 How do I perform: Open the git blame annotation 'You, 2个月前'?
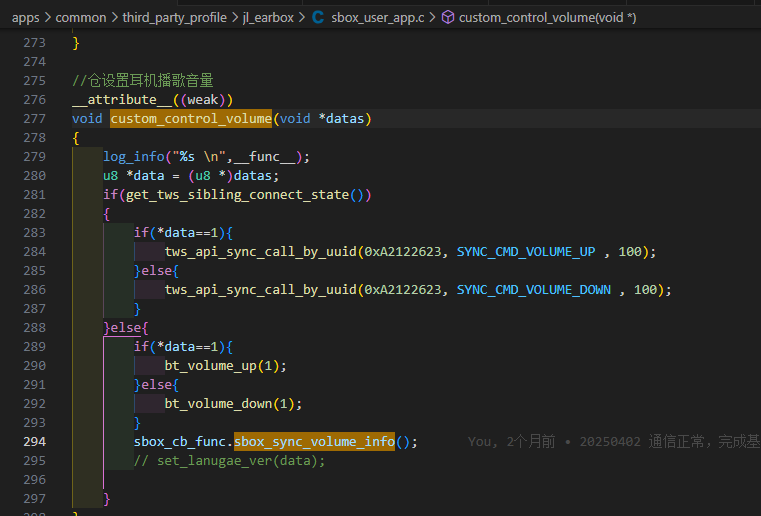click(x=512, y=442)
